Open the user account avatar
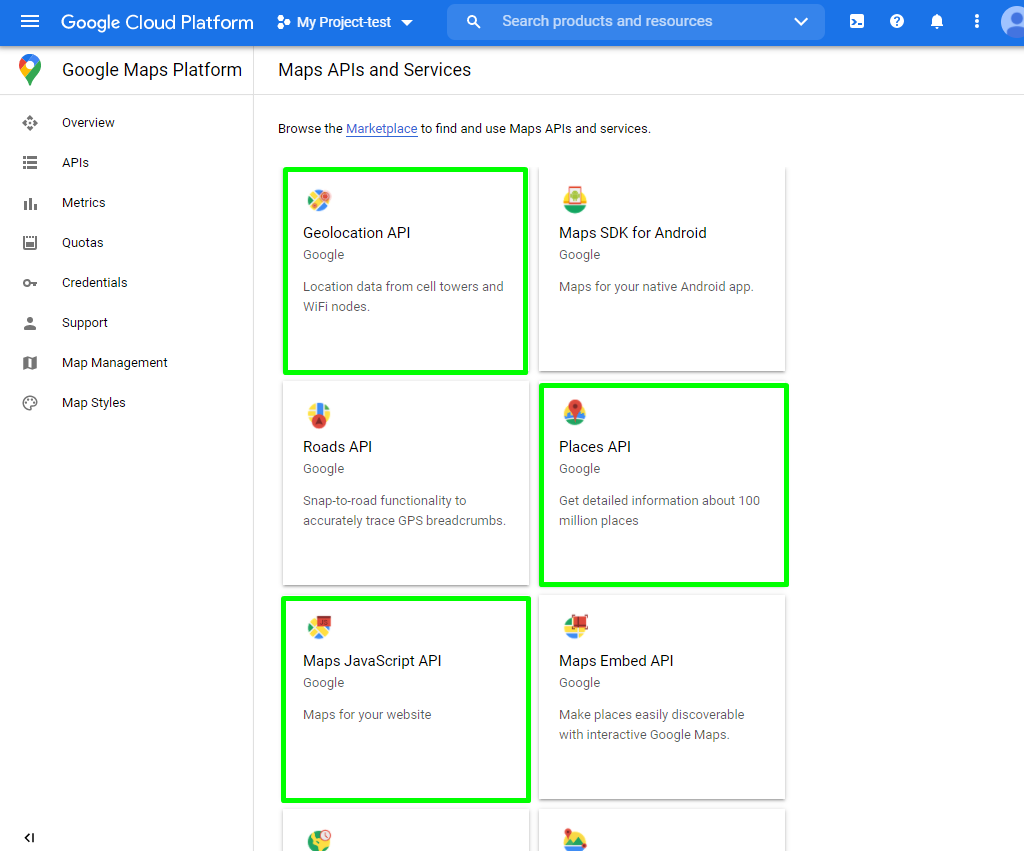This screenshot has width=1024, height=851. point(1013,22)
